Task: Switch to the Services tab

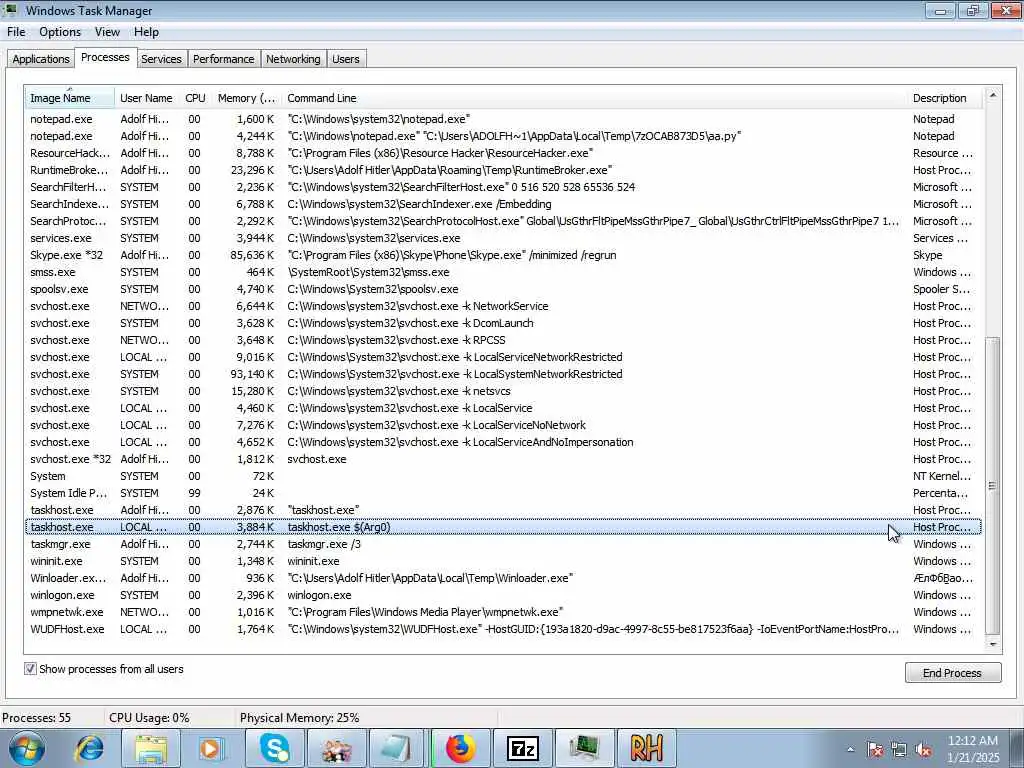Action: (161, 59)
